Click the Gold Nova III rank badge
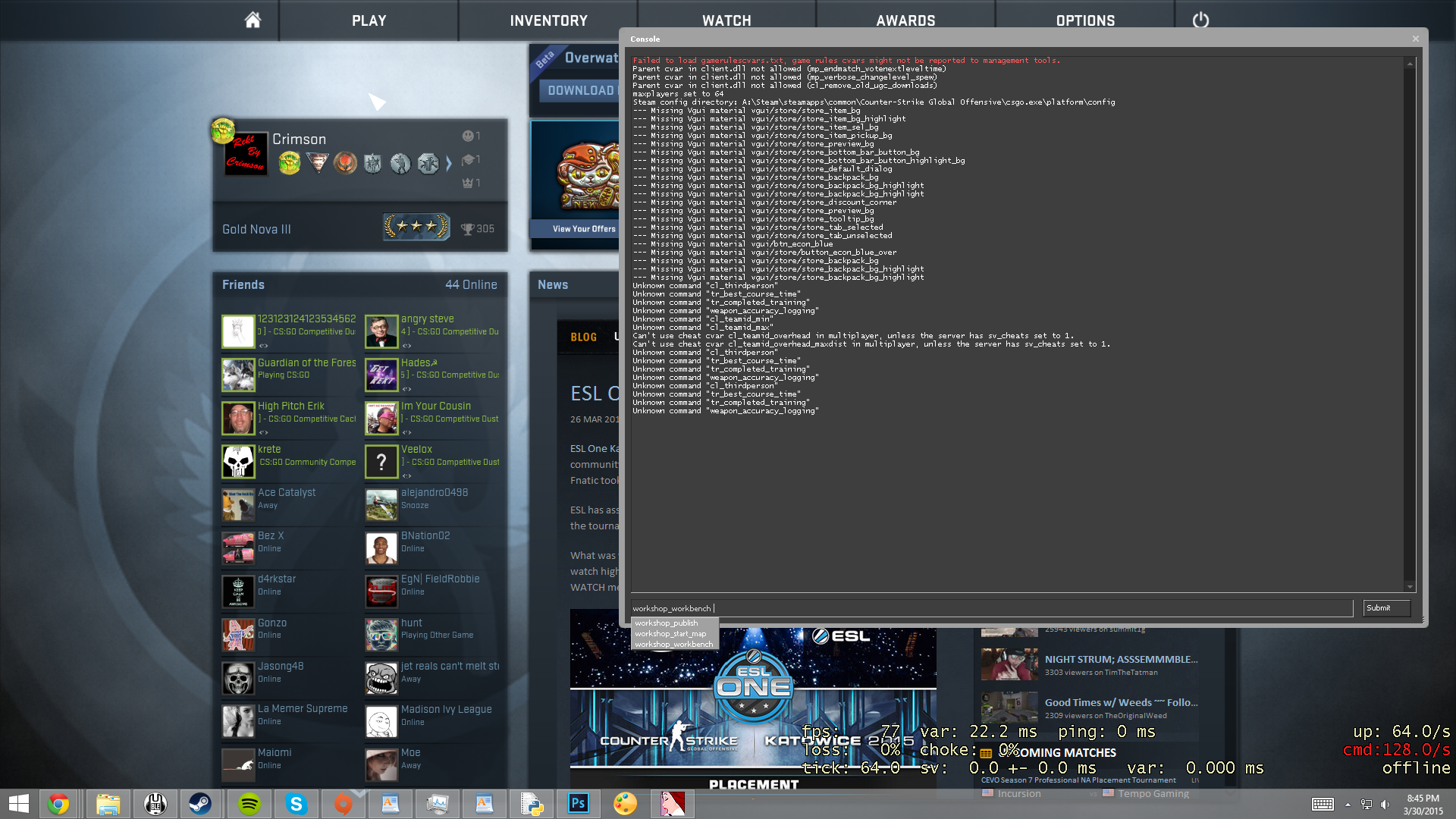 (416, 227)
